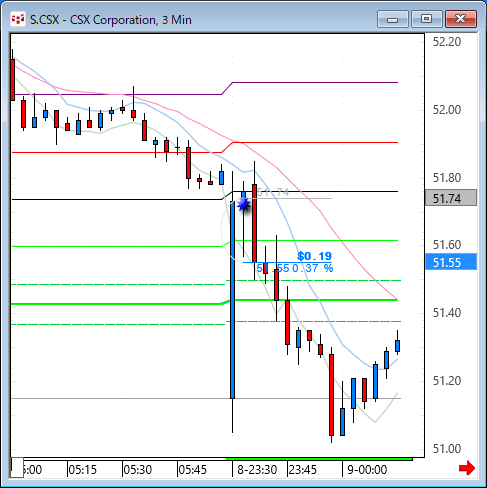Close the S.CSX chart window

461,19
